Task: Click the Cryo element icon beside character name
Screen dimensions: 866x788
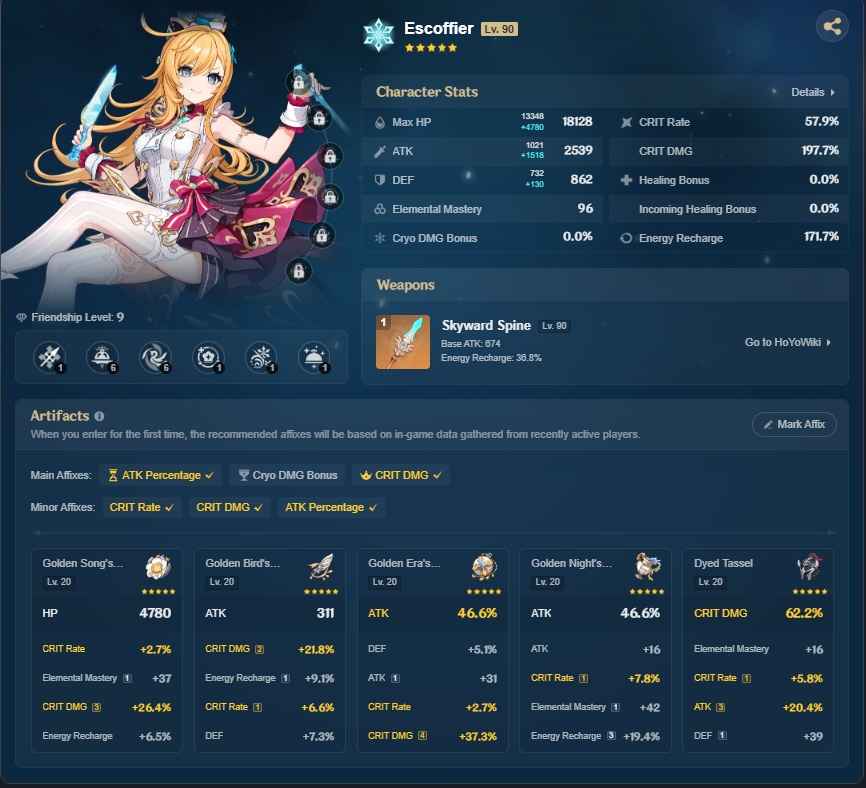Action: [380, 34]
